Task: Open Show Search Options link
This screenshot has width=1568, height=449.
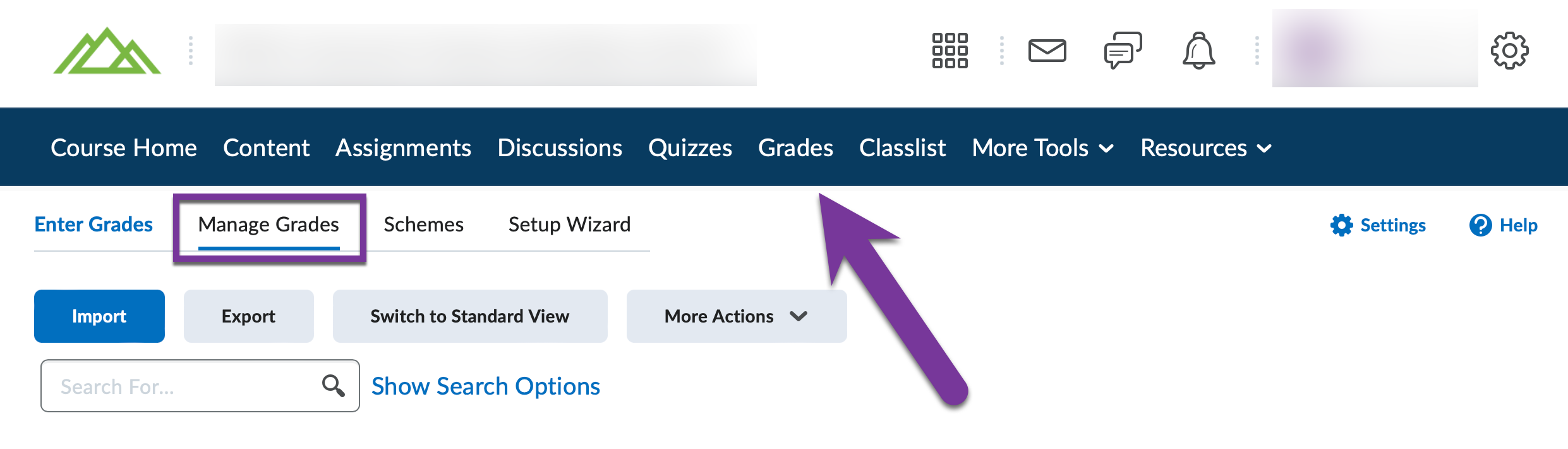Action: click(485, 385)
